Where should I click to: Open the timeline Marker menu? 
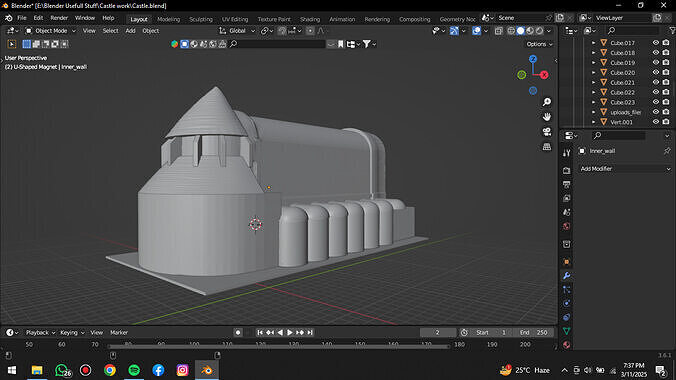point(119,333)
